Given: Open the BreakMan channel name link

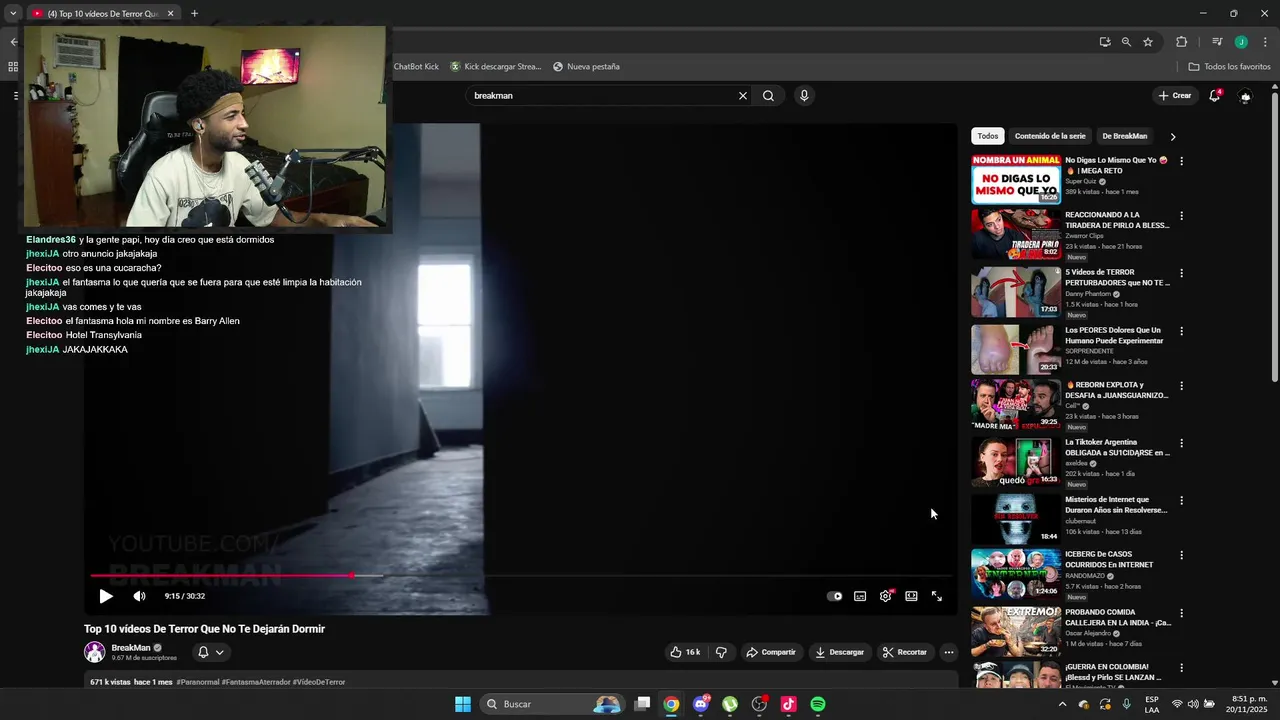Looking at the screenshot, I should [x=131, y=648].
